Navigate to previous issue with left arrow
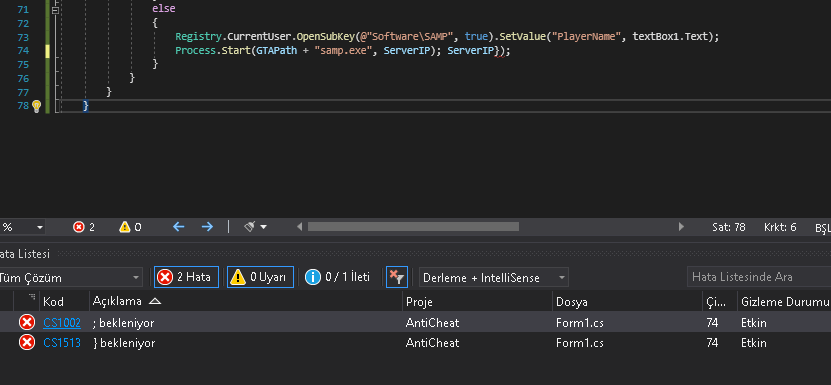Viewport: 831px width, 385px height. point(179,227)
